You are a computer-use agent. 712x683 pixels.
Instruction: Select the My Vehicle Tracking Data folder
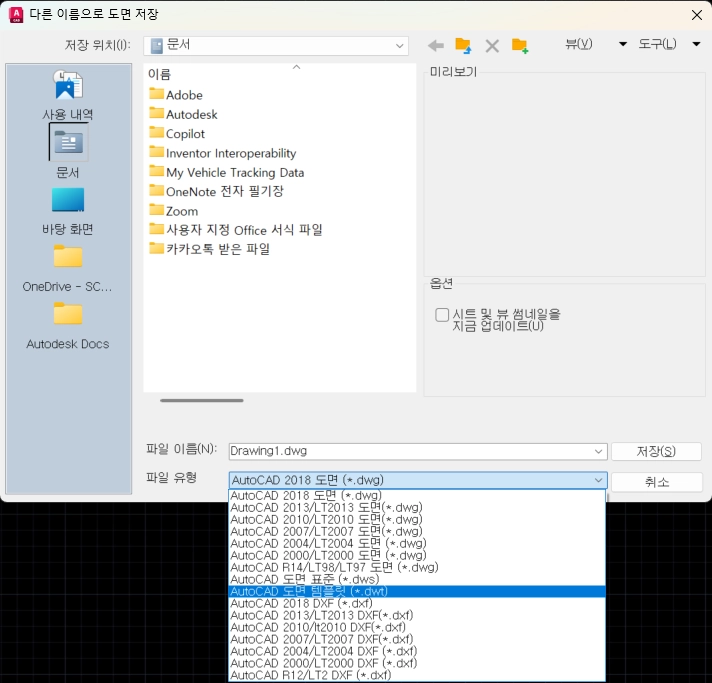(227, 172)
